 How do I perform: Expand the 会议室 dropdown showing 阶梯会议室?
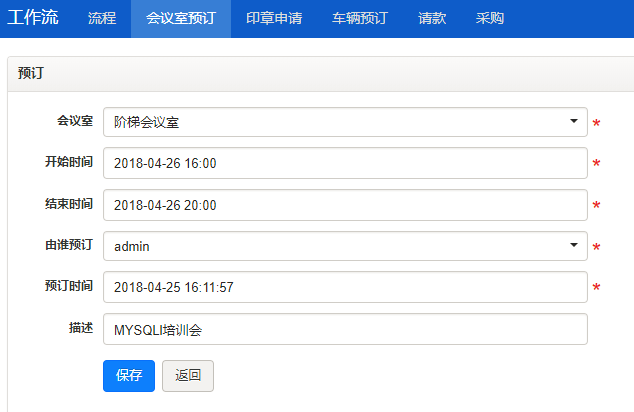345,122
